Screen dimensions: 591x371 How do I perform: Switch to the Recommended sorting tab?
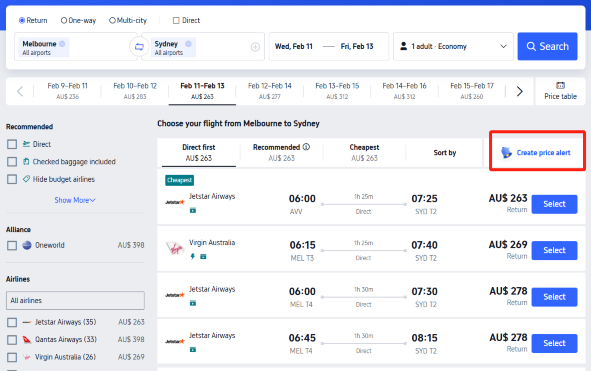[x=281, y=153]
